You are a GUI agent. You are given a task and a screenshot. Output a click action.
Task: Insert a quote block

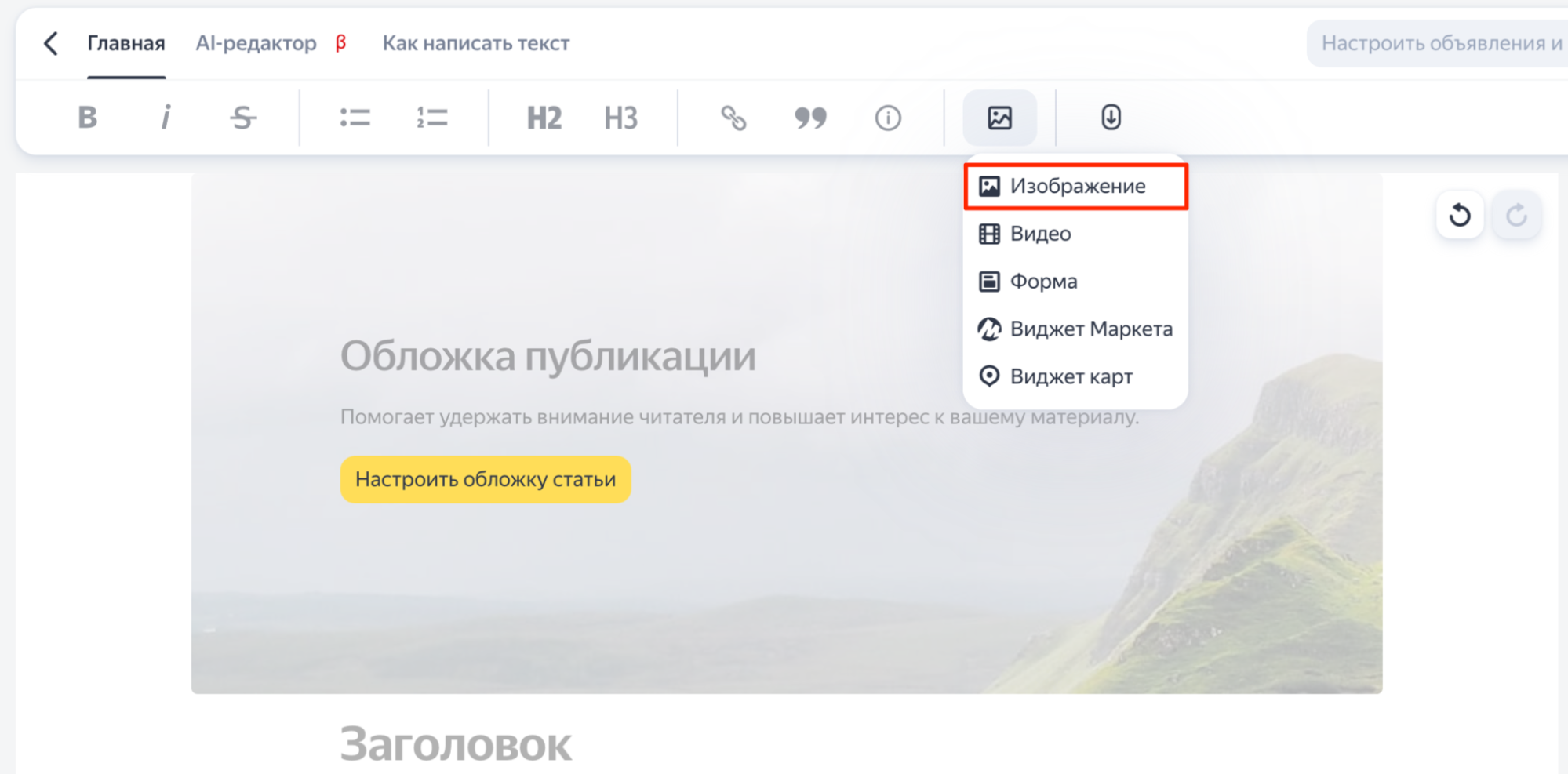click(810, 118)
